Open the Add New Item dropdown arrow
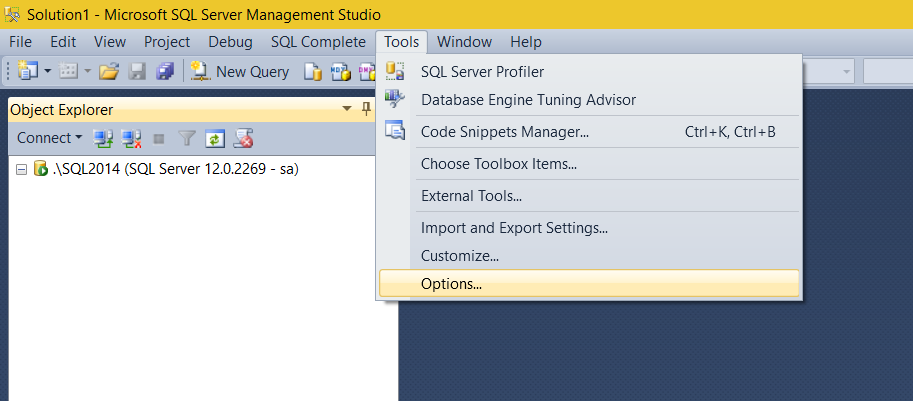913x401 pixels. pos(87,72)
